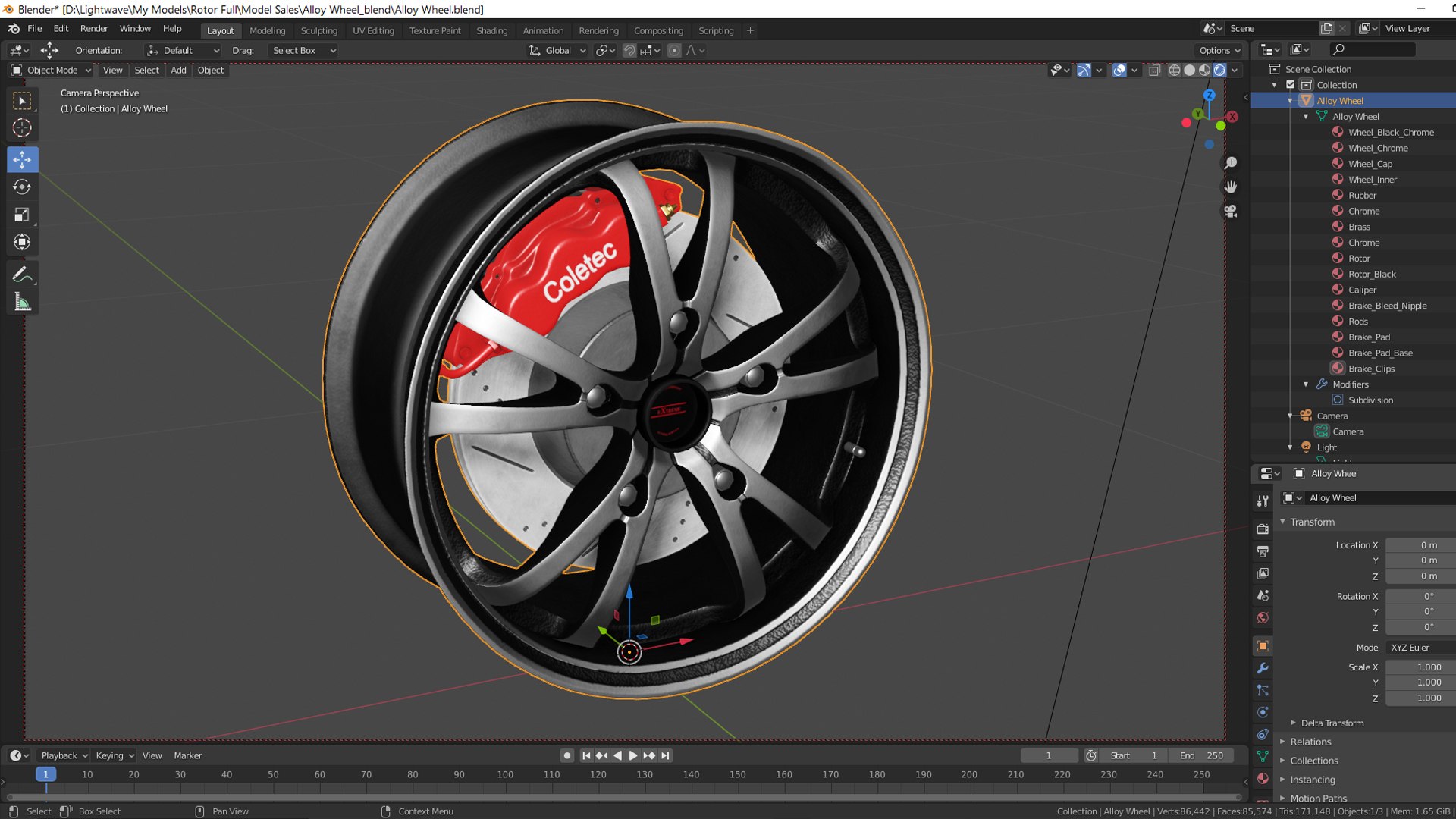Screen dimensions: 1456x819
Task: Open the Object properties tab
Action: [x=1263, y=646]
